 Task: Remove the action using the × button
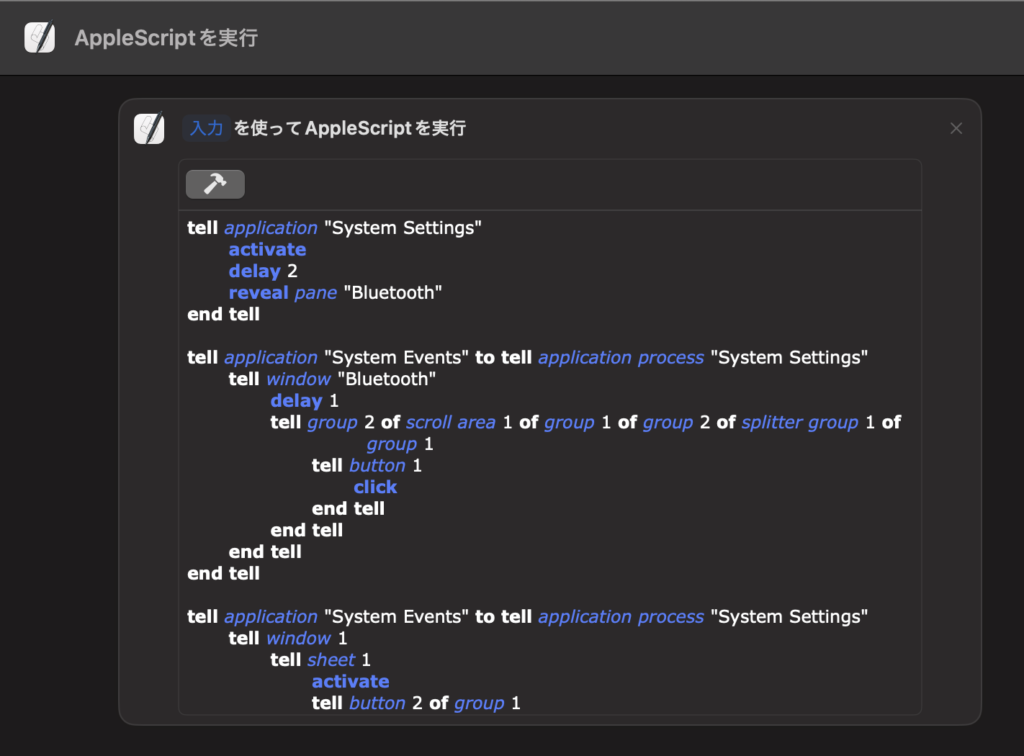(956, 128)
